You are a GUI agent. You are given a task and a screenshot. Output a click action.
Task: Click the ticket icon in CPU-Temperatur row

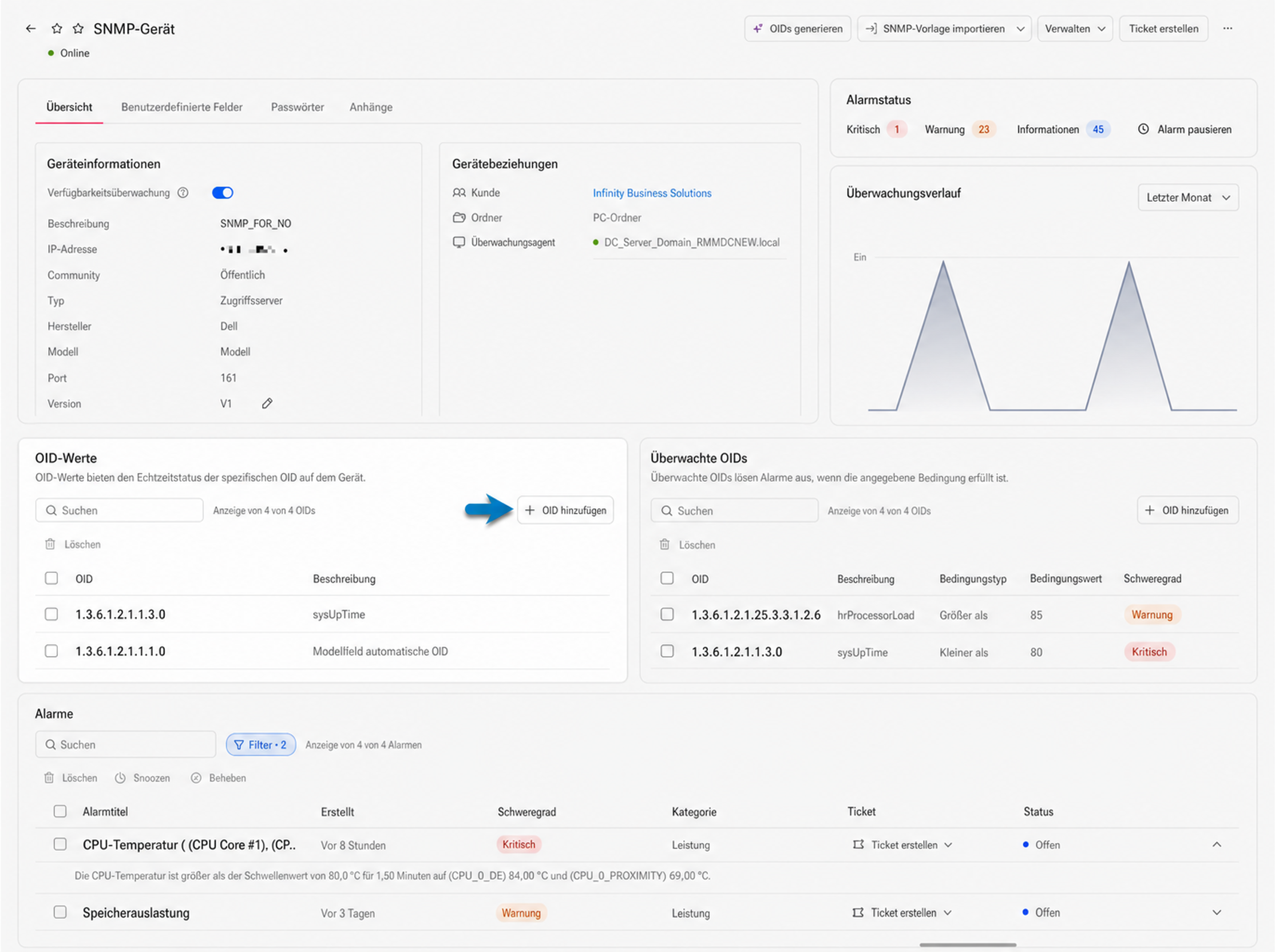(858, 844)
